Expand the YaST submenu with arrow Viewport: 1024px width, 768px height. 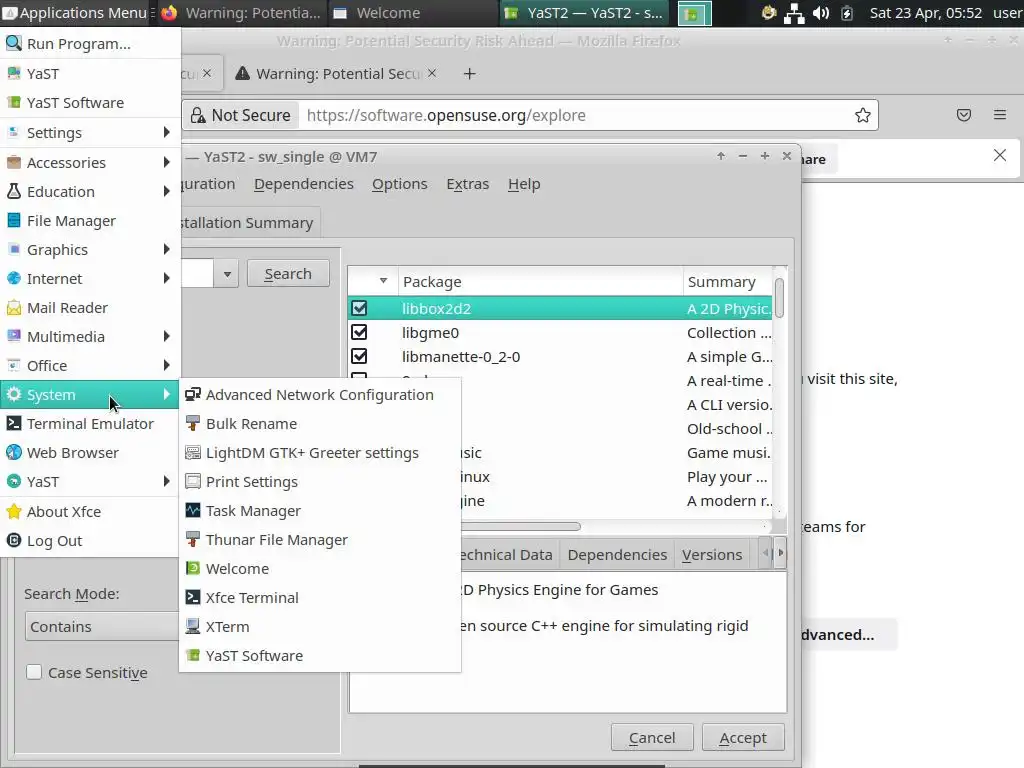point(167,481)
